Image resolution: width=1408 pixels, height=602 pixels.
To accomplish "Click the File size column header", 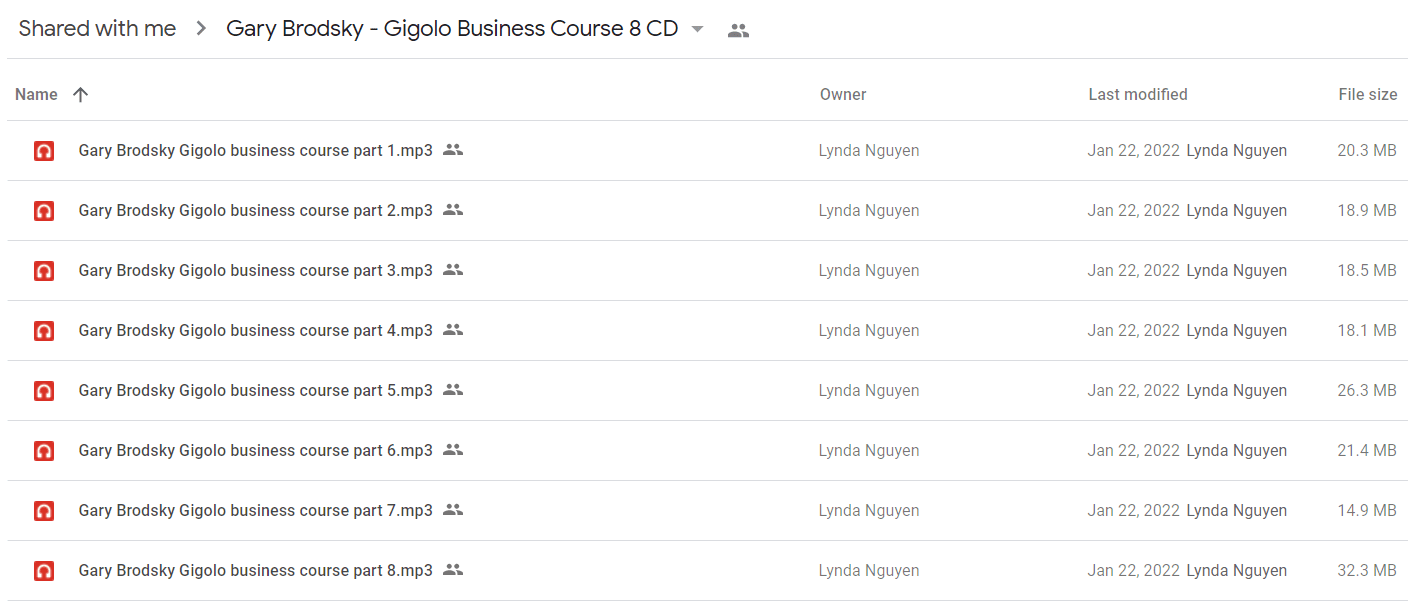I will (1367, 94).
